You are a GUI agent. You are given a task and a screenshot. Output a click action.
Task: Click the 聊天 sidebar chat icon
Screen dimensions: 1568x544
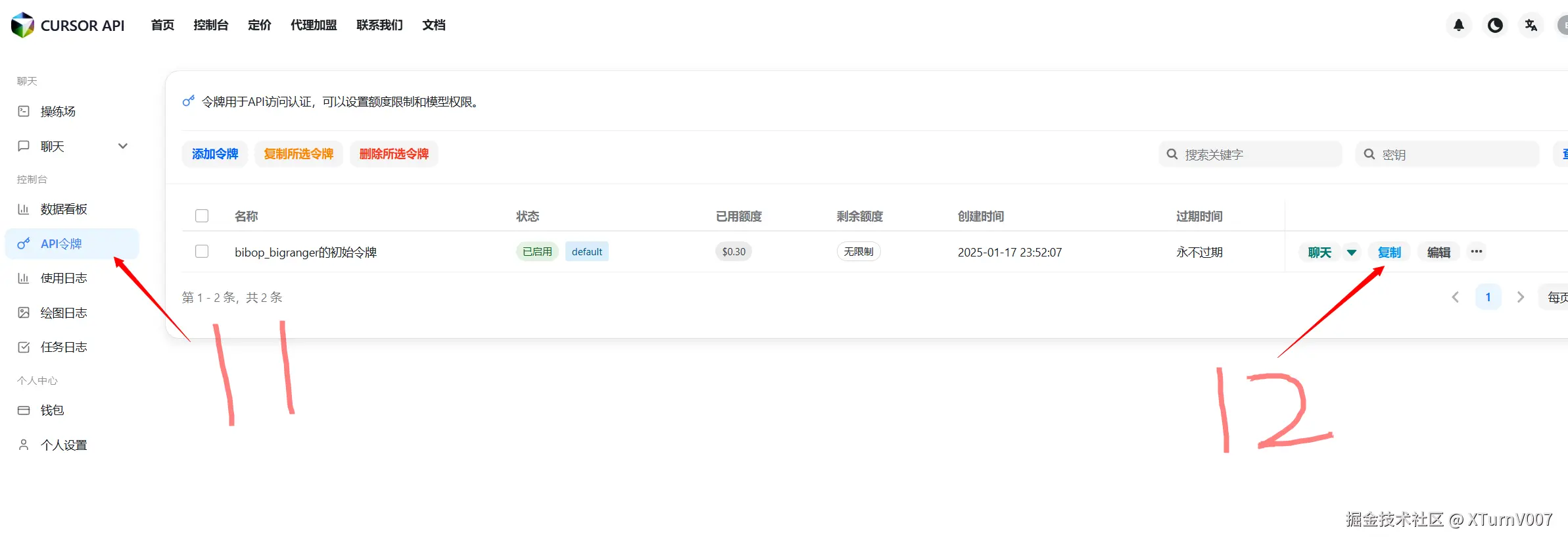pyautogui.click(x=24, y=146)
